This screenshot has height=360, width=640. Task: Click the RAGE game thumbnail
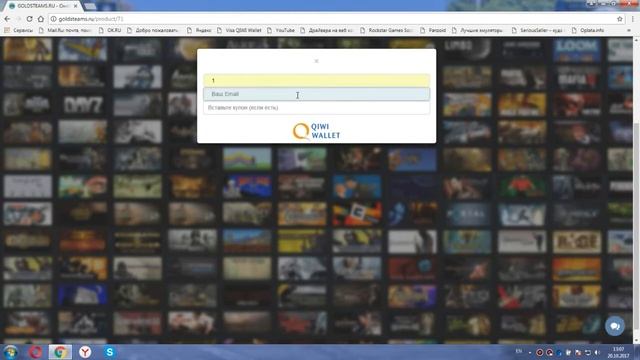tap(576, 242)
